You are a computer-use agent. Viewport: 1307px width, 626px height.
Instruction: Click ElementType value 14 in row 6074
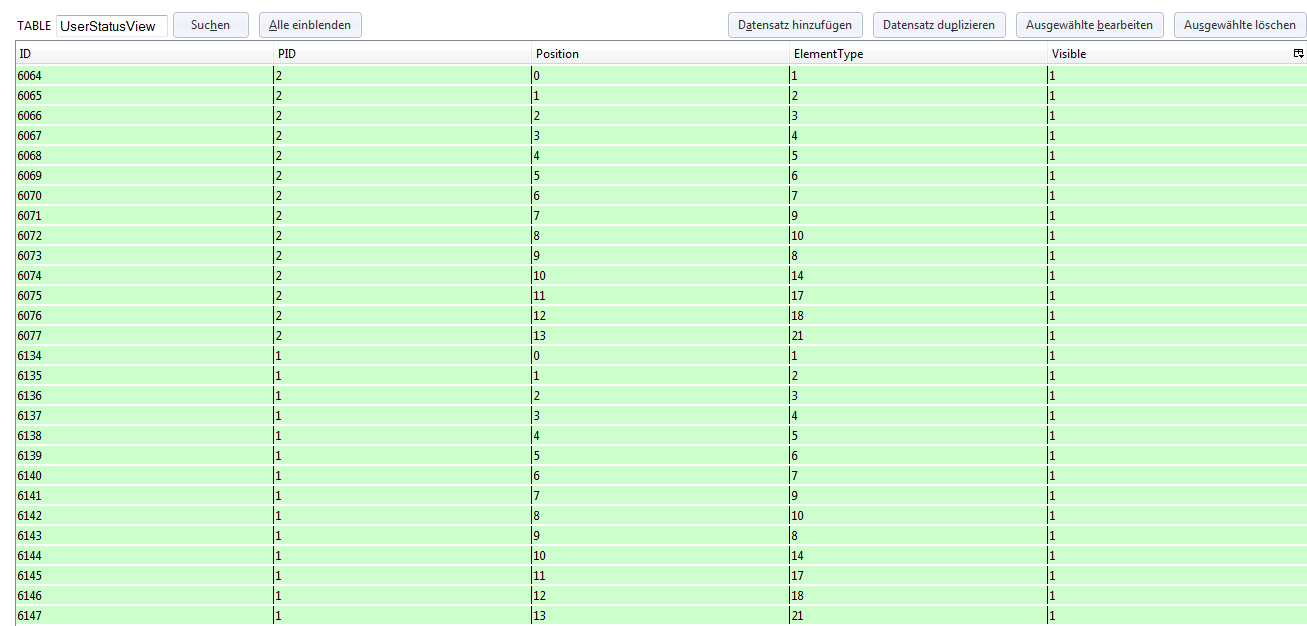coord(797,276)
